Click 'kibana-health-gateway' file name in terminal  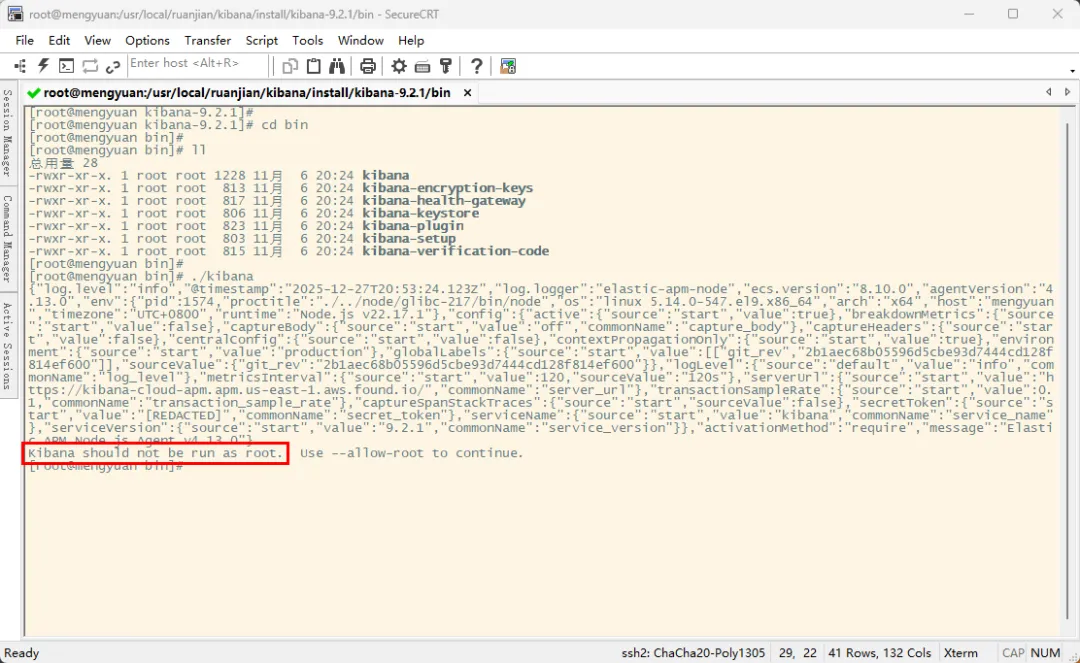(x=444, y=201)
